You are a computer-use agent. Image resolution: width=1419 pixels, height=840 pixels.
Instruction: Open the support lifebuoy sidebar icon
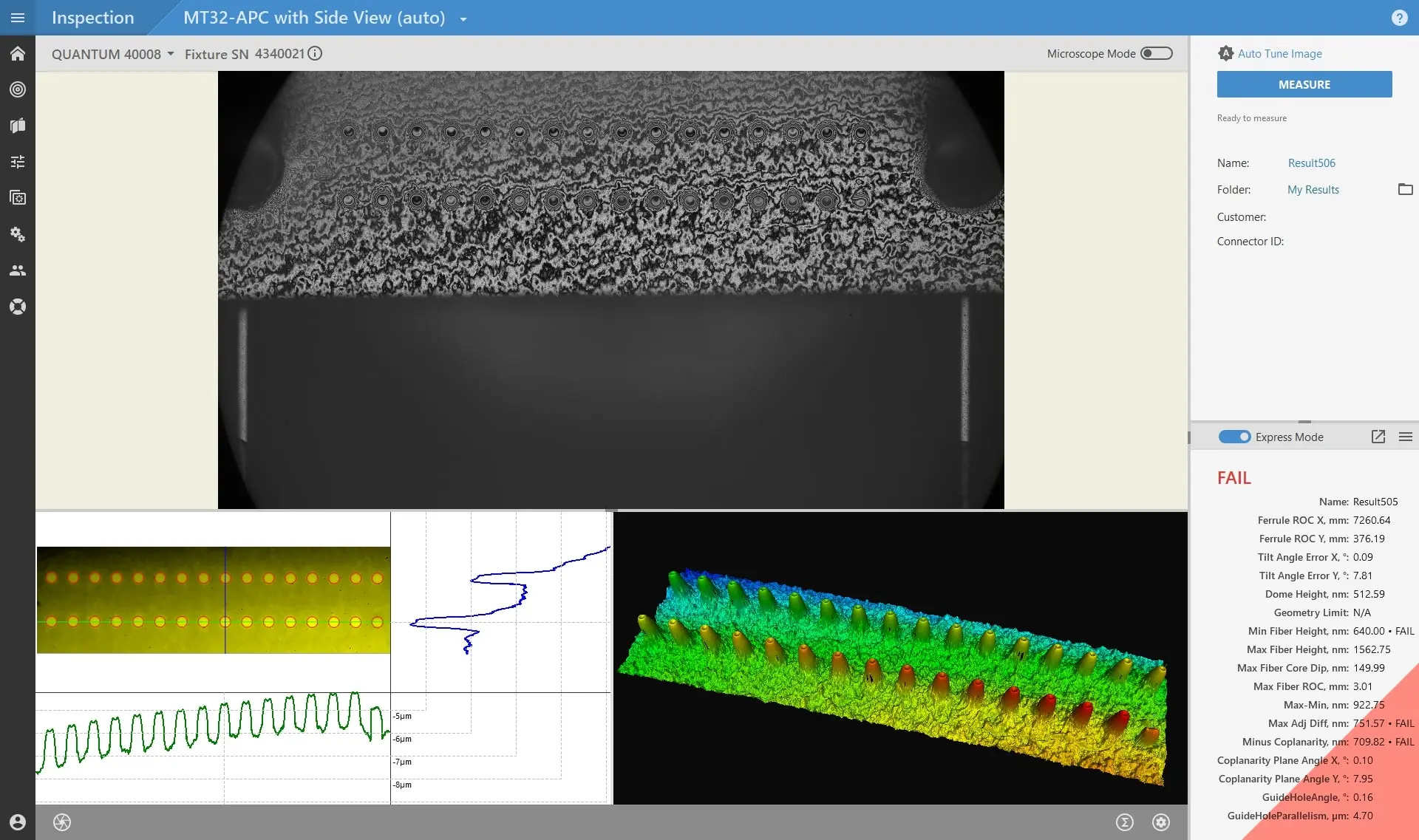18,307
